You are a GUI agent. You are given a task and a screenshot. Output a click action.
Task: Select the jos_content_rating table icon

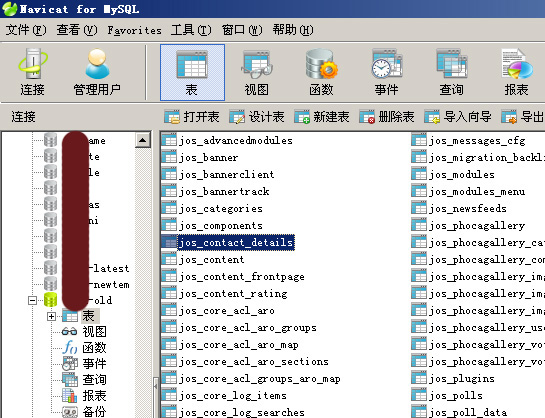tap(169, 293)
